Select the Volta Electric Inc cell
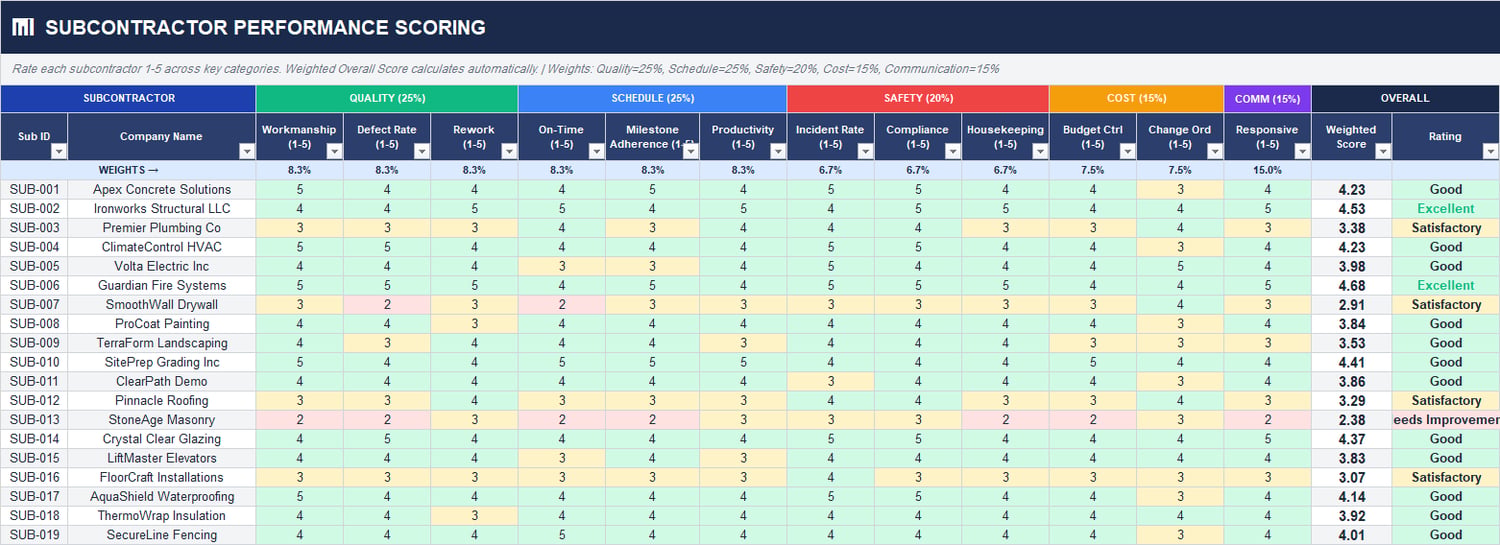 162,266
